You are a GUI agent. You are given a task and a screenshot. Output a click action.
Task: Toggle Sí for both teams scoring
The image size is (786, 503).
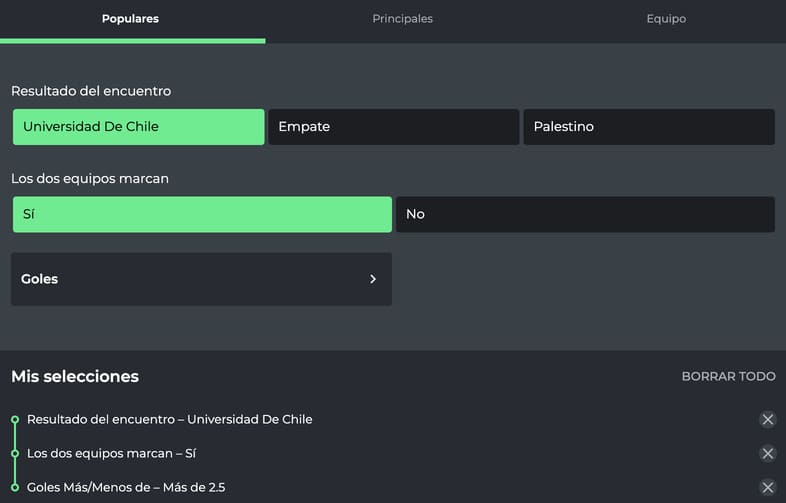[x=202, y=214]
